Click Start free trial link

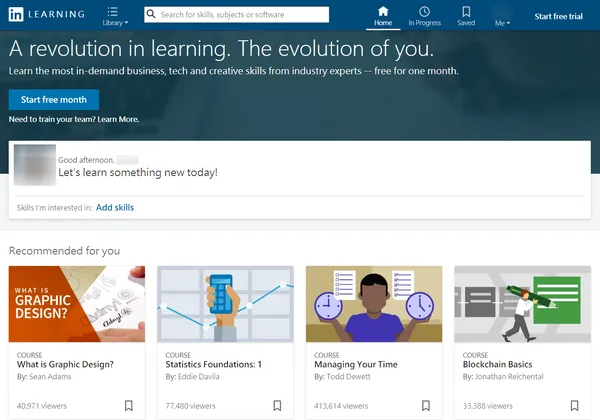point(558,16)
